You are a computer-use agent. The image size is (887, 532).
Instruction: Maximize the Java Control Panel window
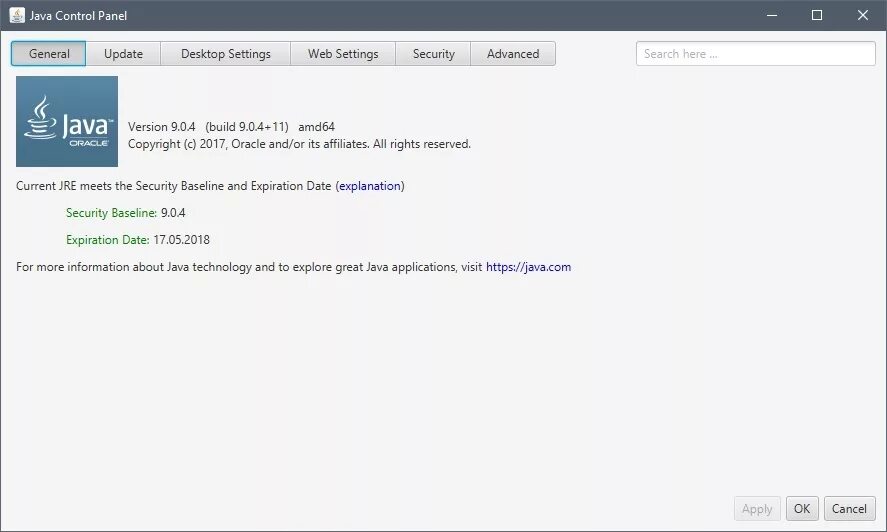pos(817,15)
